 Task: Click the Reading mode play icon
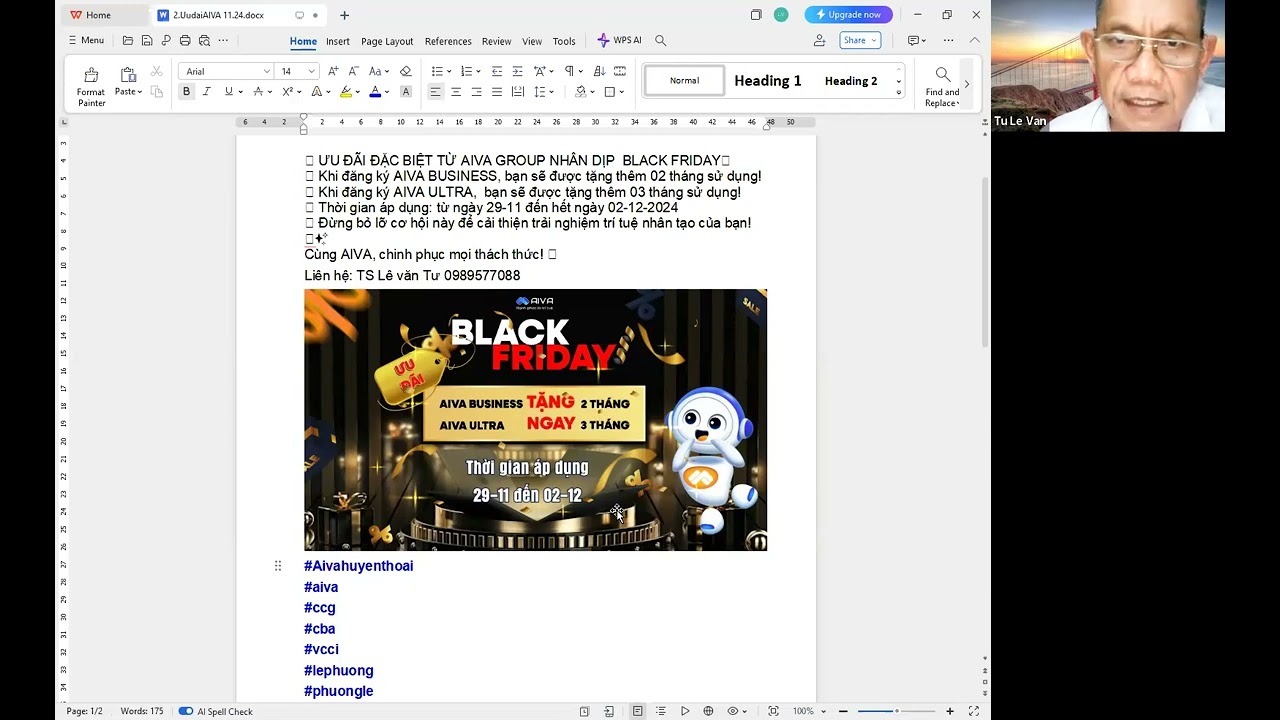click(x=685, y=711)
